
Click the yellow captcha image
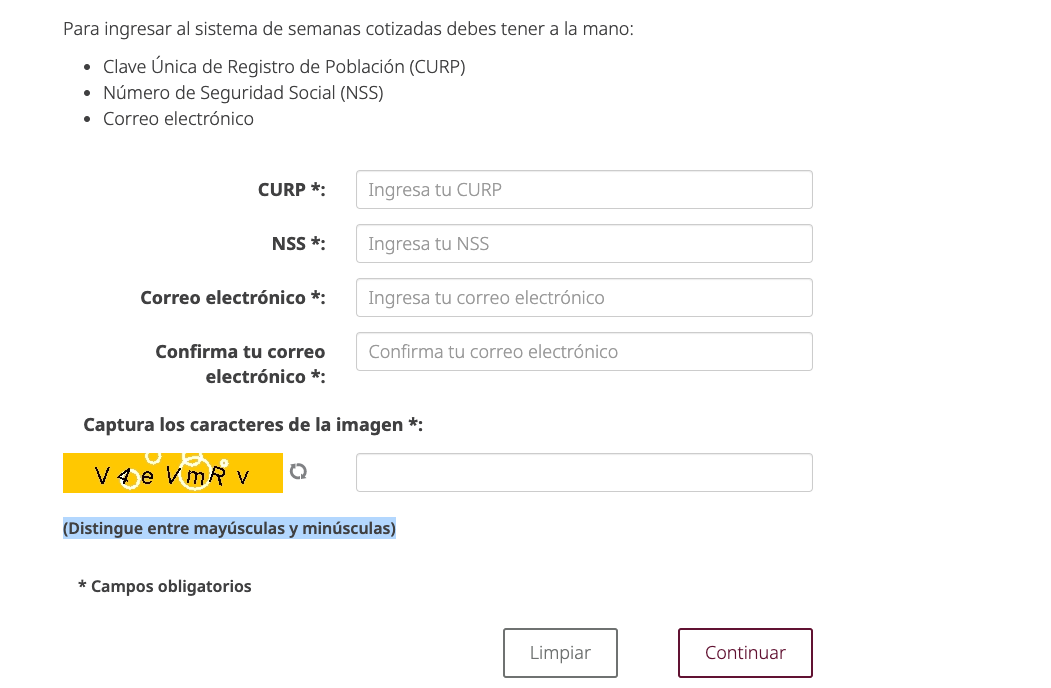(172, 473)
